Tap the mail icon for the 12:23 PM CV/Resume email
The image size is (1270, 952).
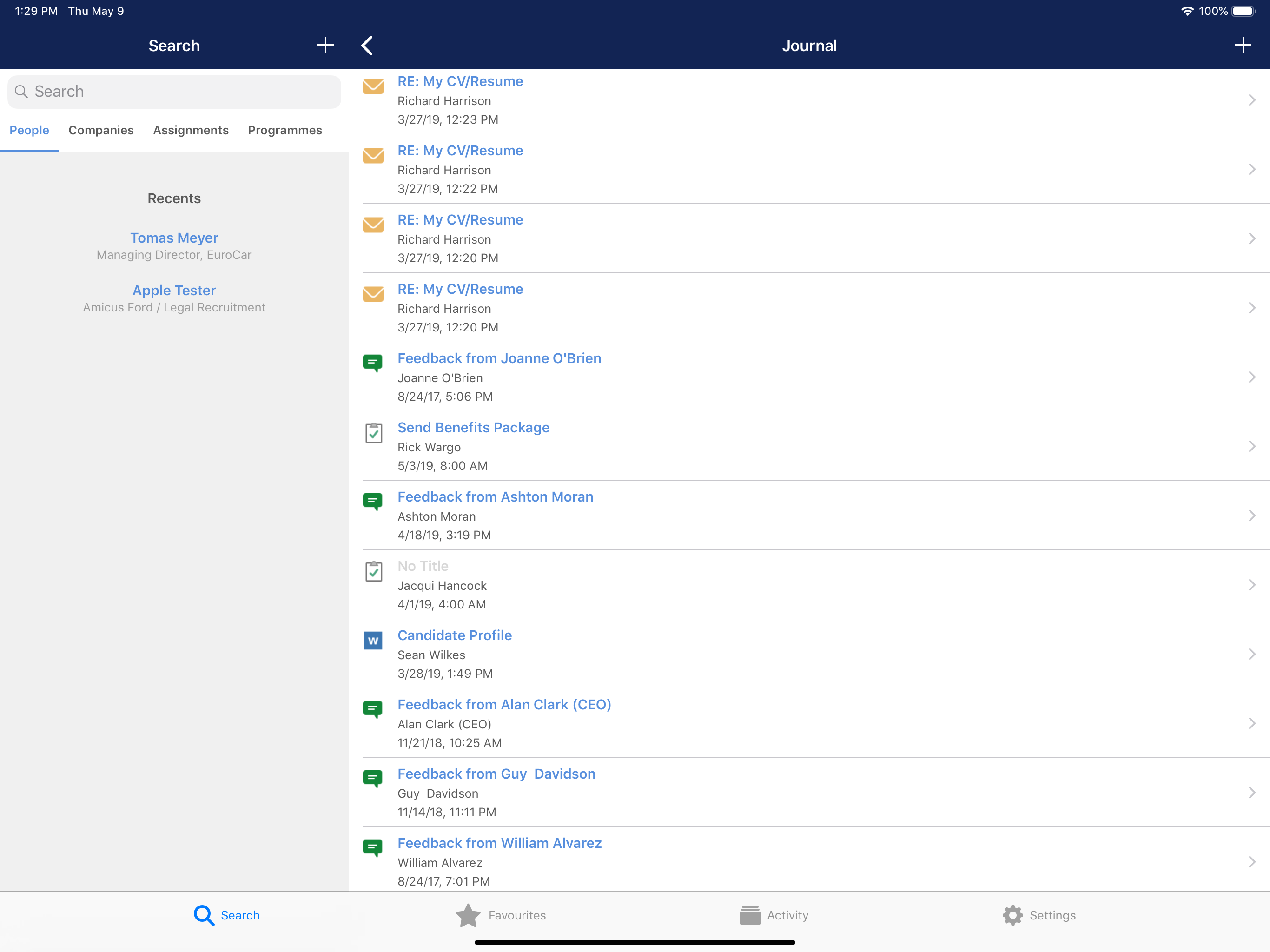[373, 86]
